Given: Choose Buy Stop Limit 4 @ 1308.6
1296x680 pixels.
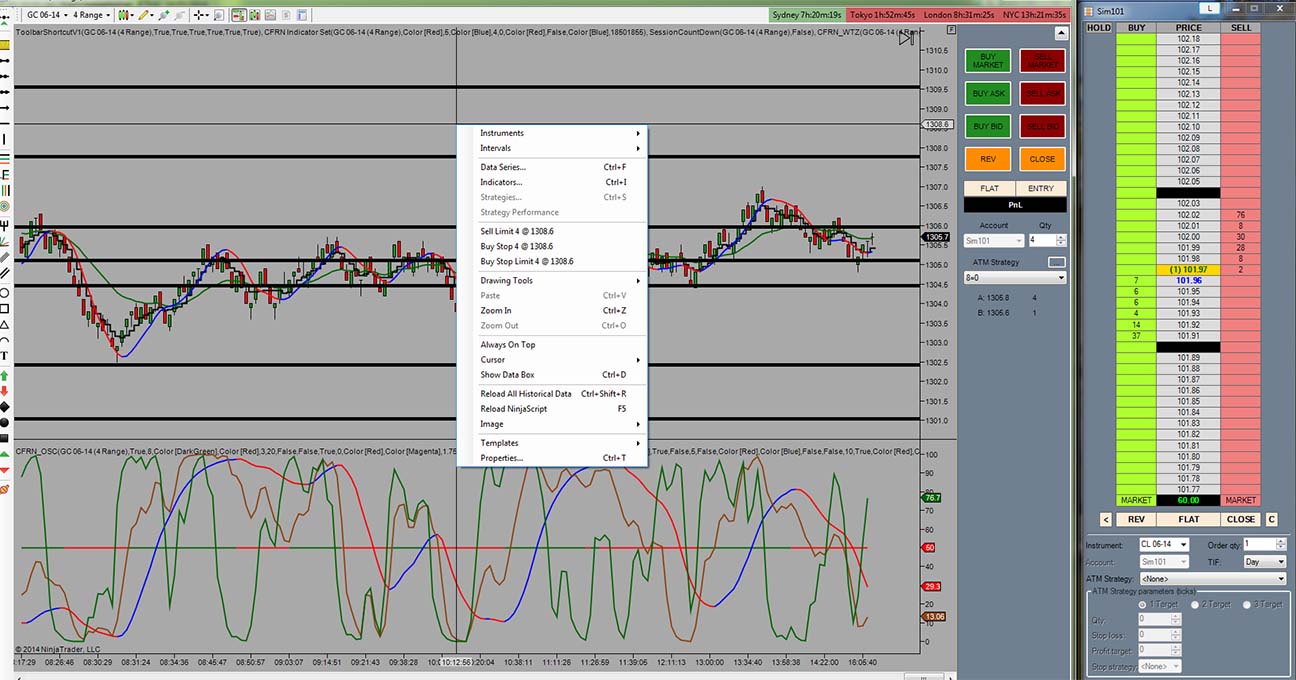Looking at the screenshot, I should tap(552, 261).
